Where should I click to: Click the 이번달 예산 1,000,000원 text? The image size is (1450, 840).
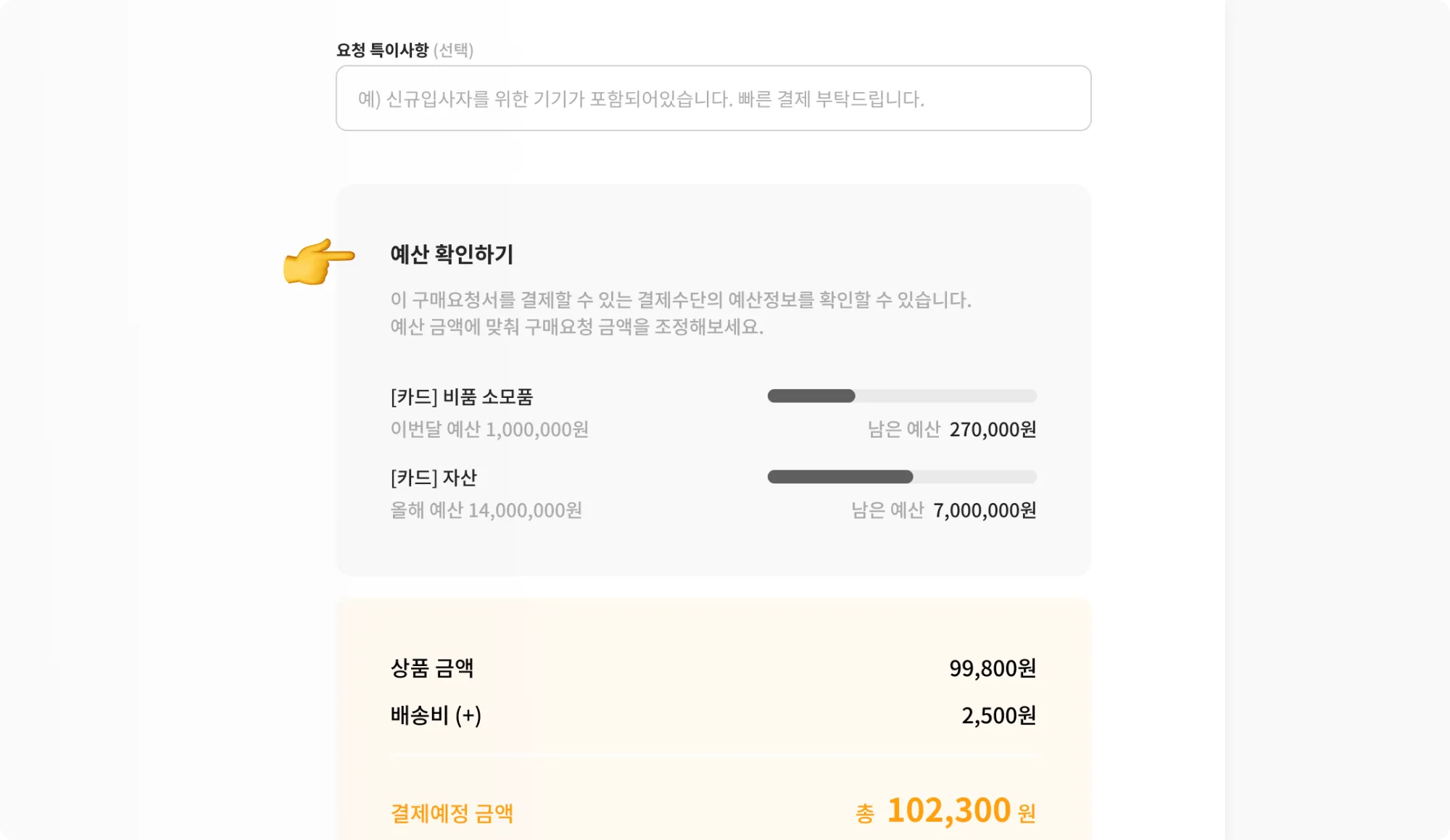click(x=489, y=430)
